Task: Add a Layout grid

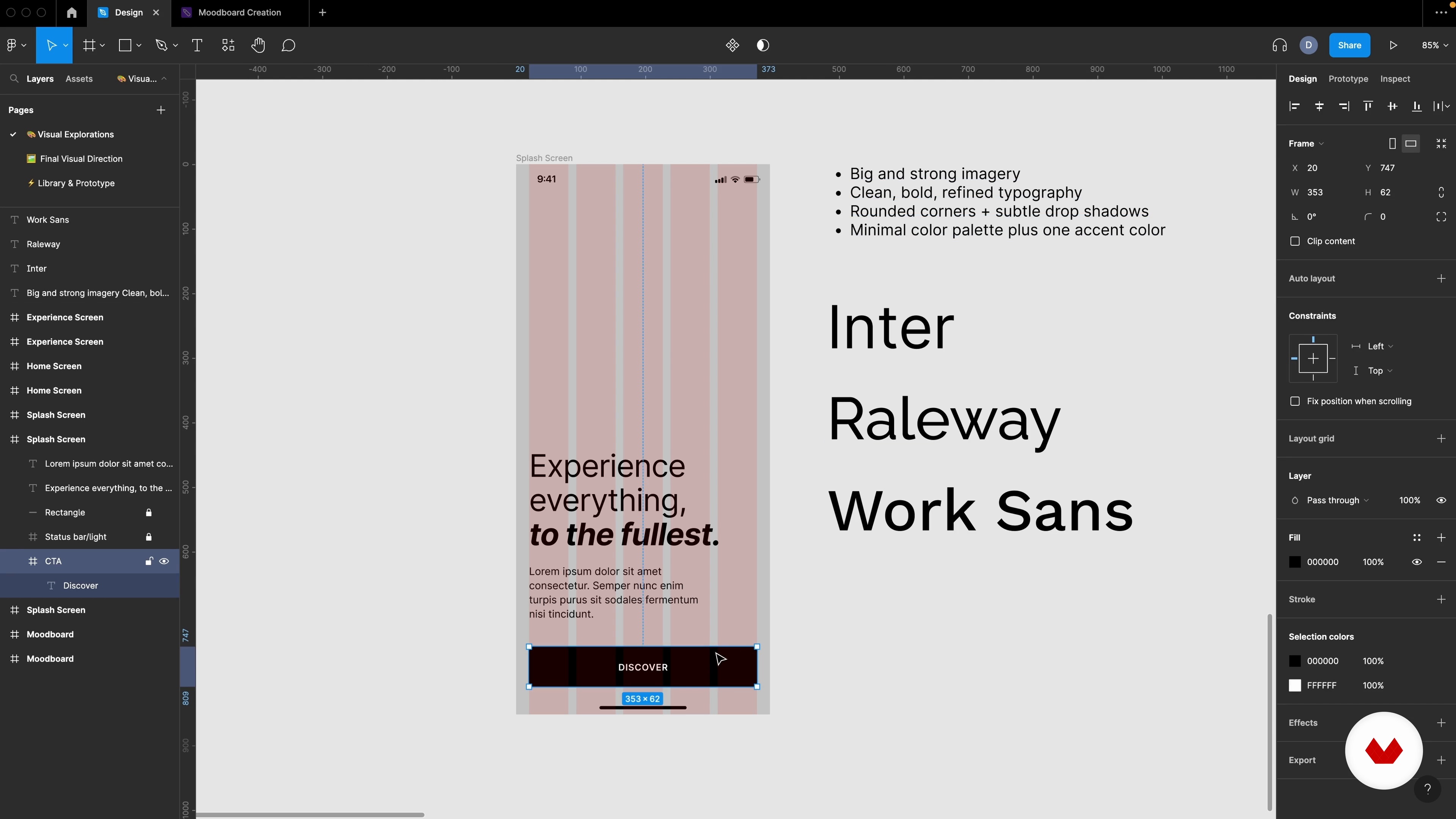Action: point(1441,439)
